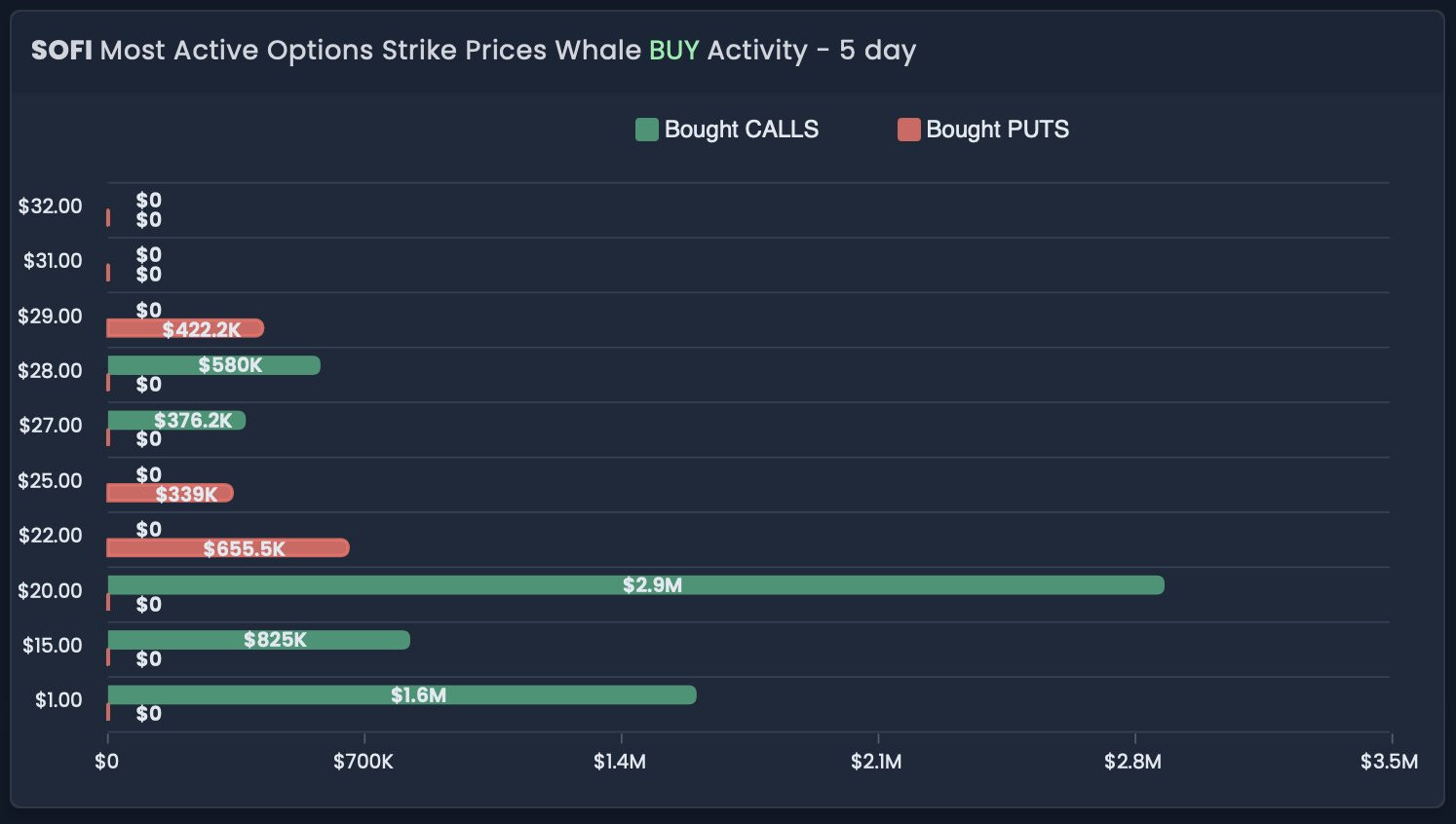The height and width of the screenshot is (824, 1456).
Task: Click the $1.4M x-axis tick label
Action: click(x=620, y=762)
